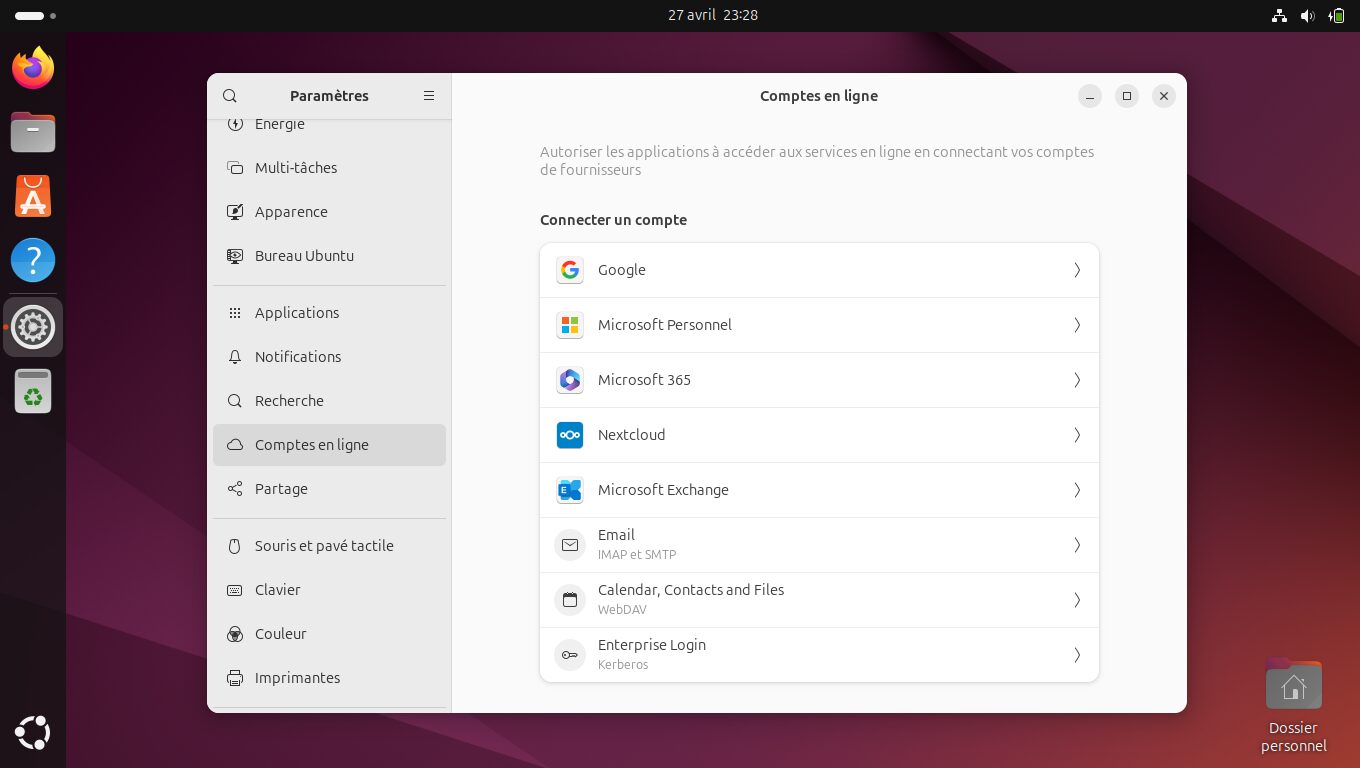The image size is (1360, 768).
Task: Choose the Microsoft Exchange label
Action: 663,490
